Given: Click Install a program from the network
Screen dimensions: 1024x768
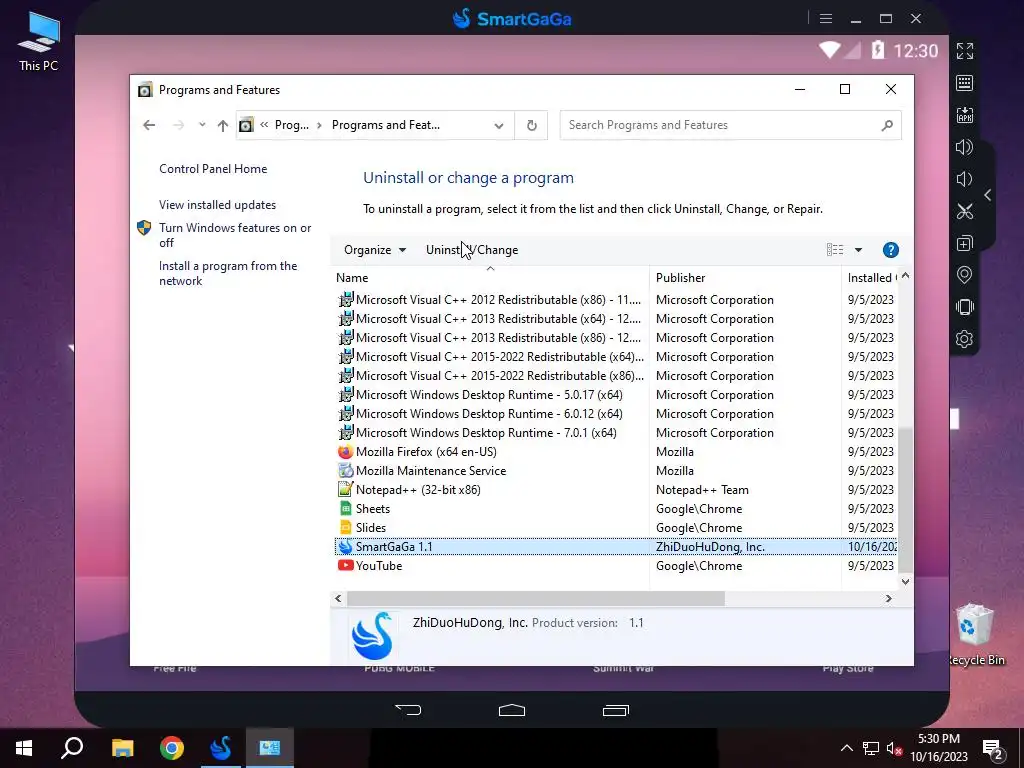Looking at the screenshot, I should click(x=228, y=274).
